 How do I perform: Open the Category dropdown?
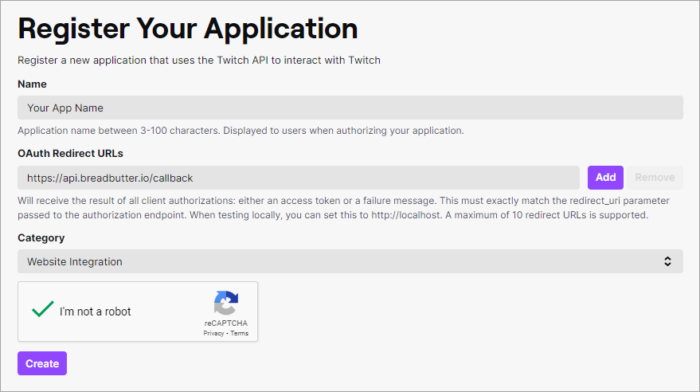coord(350,261)
